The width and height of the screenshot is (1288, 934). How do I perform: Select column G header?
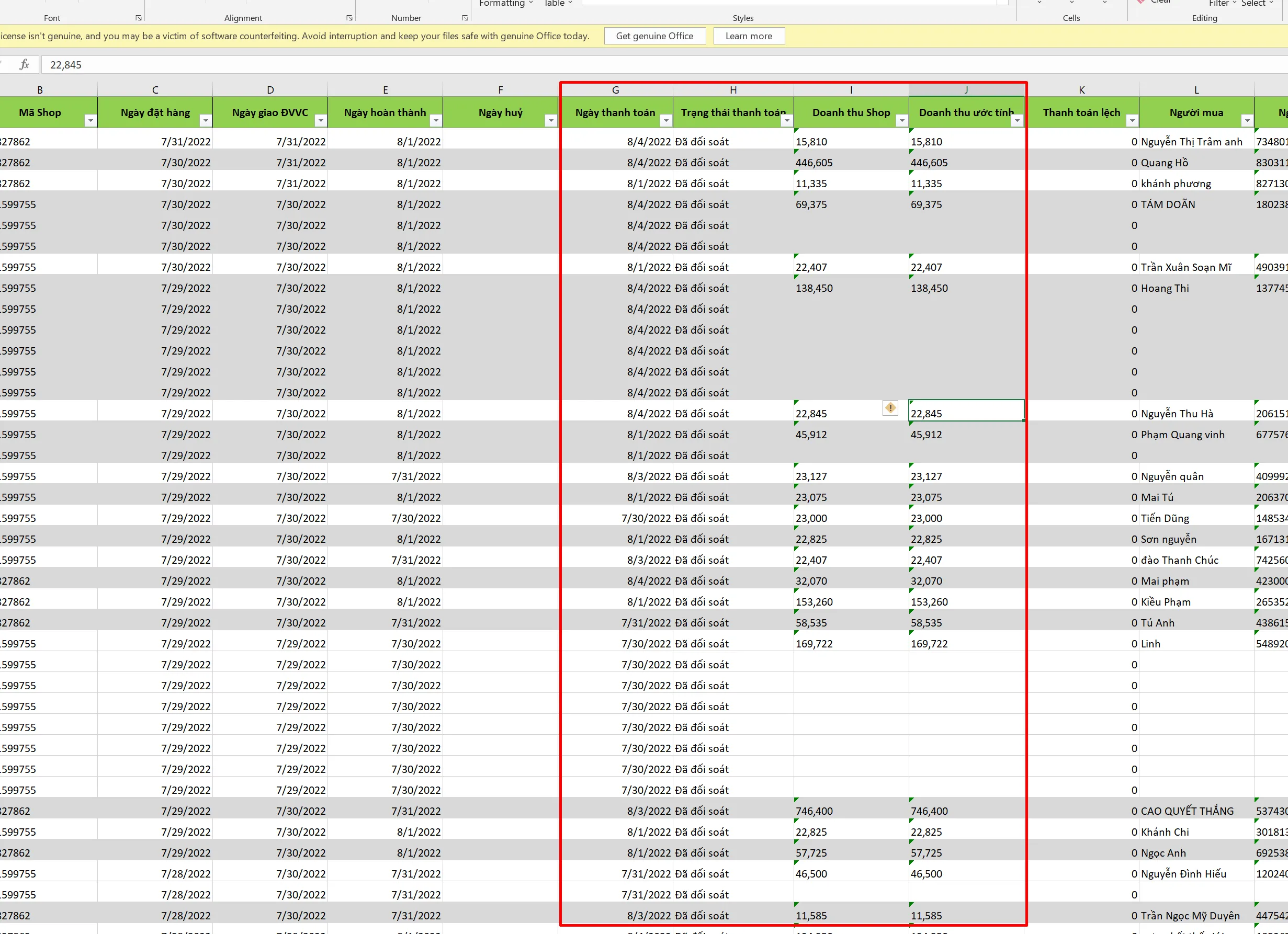pyautogui.click(x=616, y=90)
